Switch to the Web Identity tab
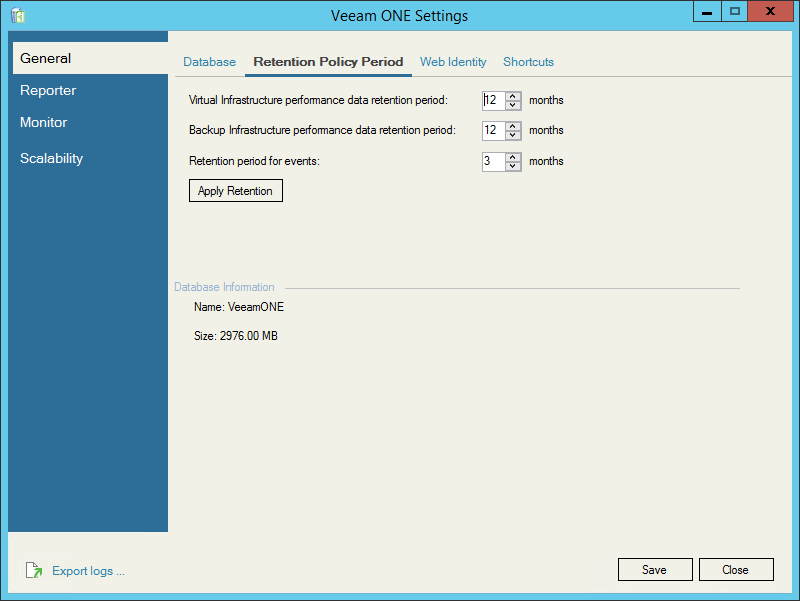 (453, 62)
